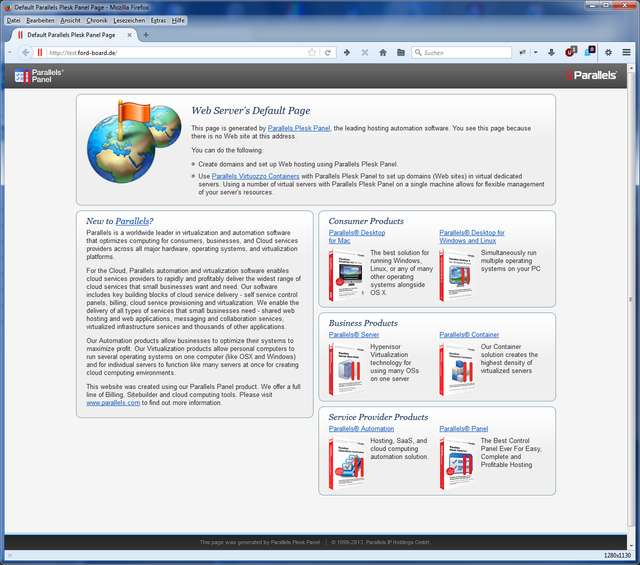
Task: Visit the www.parallels.com link
Action: (113, 403)
